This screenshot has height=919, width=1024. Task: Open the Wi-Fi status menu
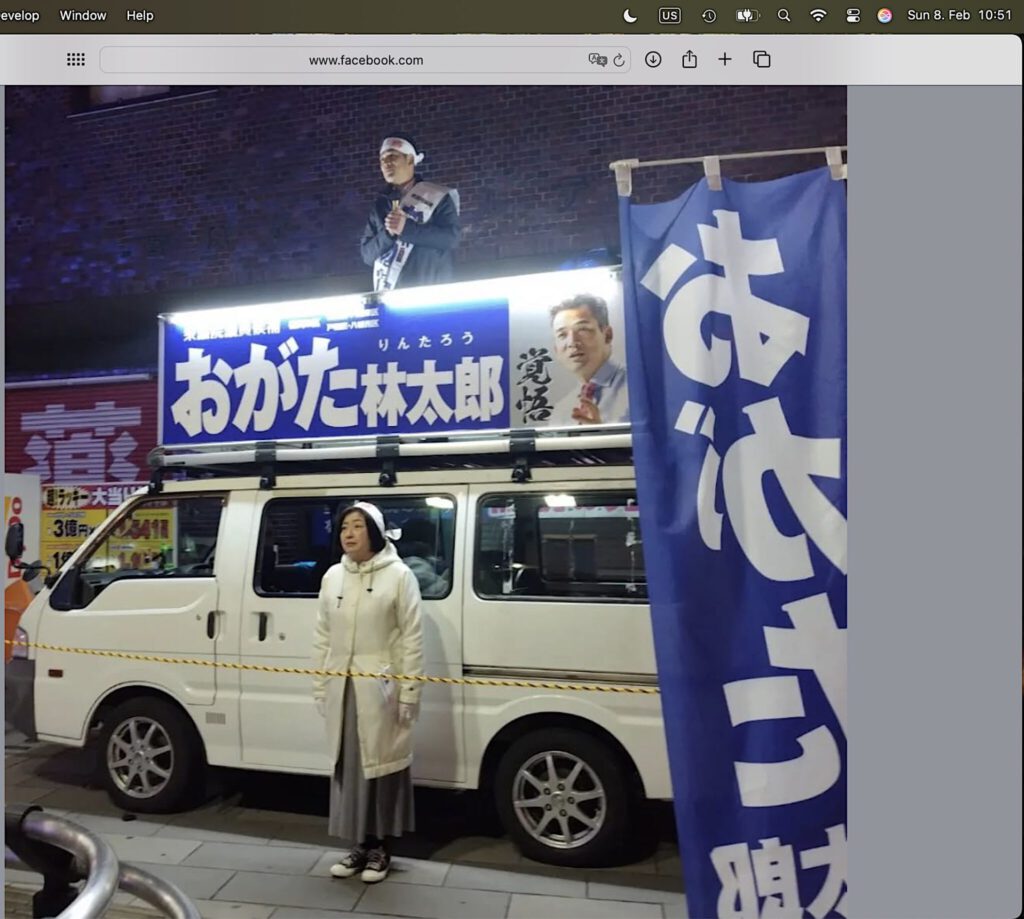coord(818,15)
